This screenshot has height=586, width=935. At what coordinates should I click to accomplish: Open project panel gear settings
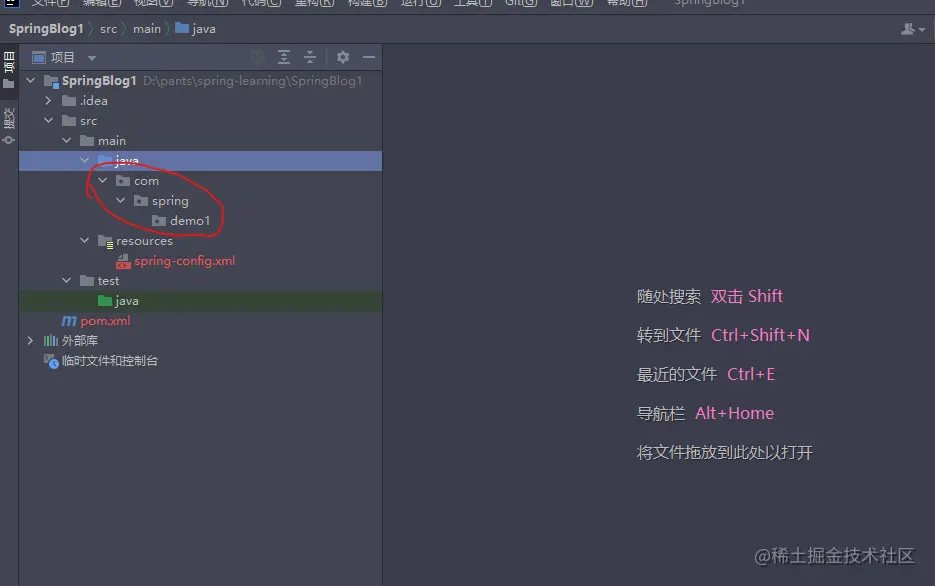[343, 57]
